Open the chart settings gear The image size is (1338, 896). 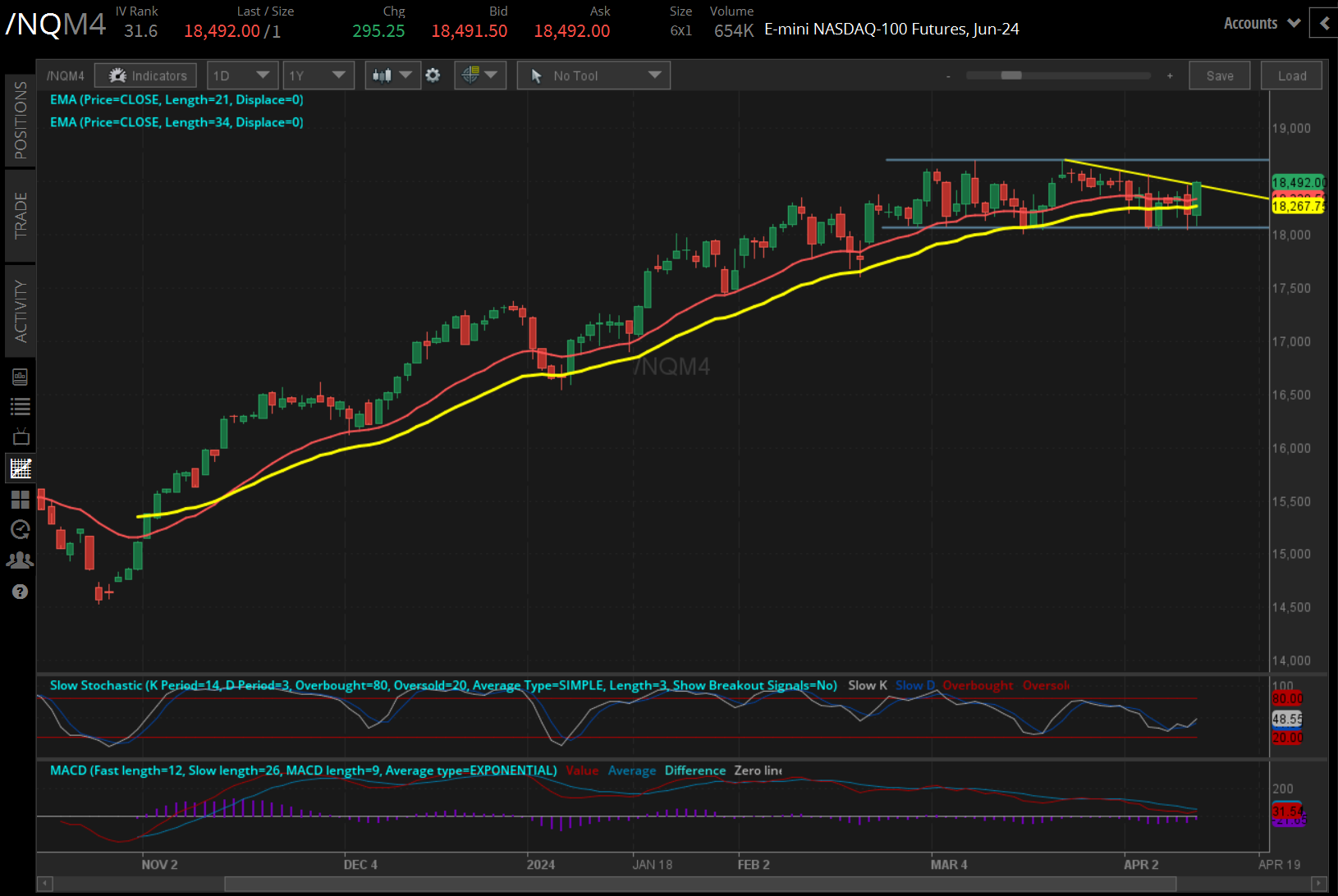coord(433,75)
